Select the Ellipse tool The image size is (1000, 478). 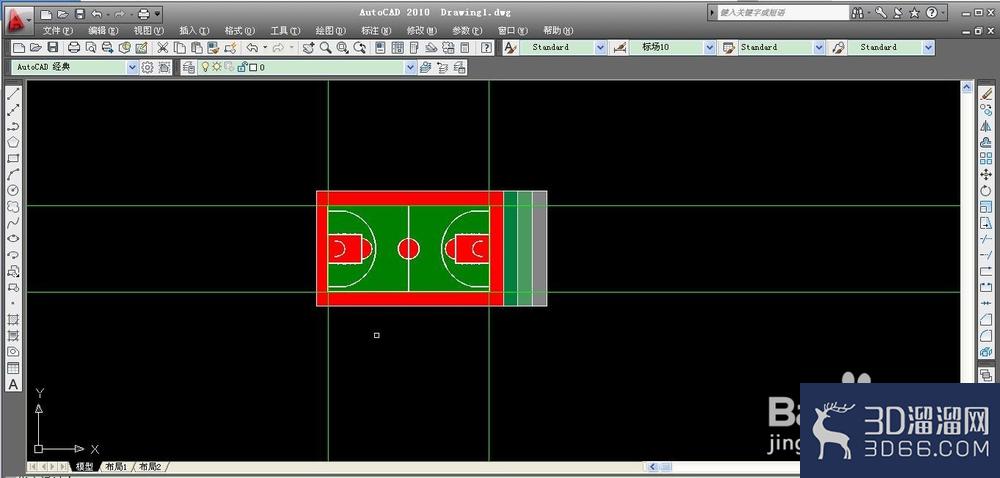[13, 238]
